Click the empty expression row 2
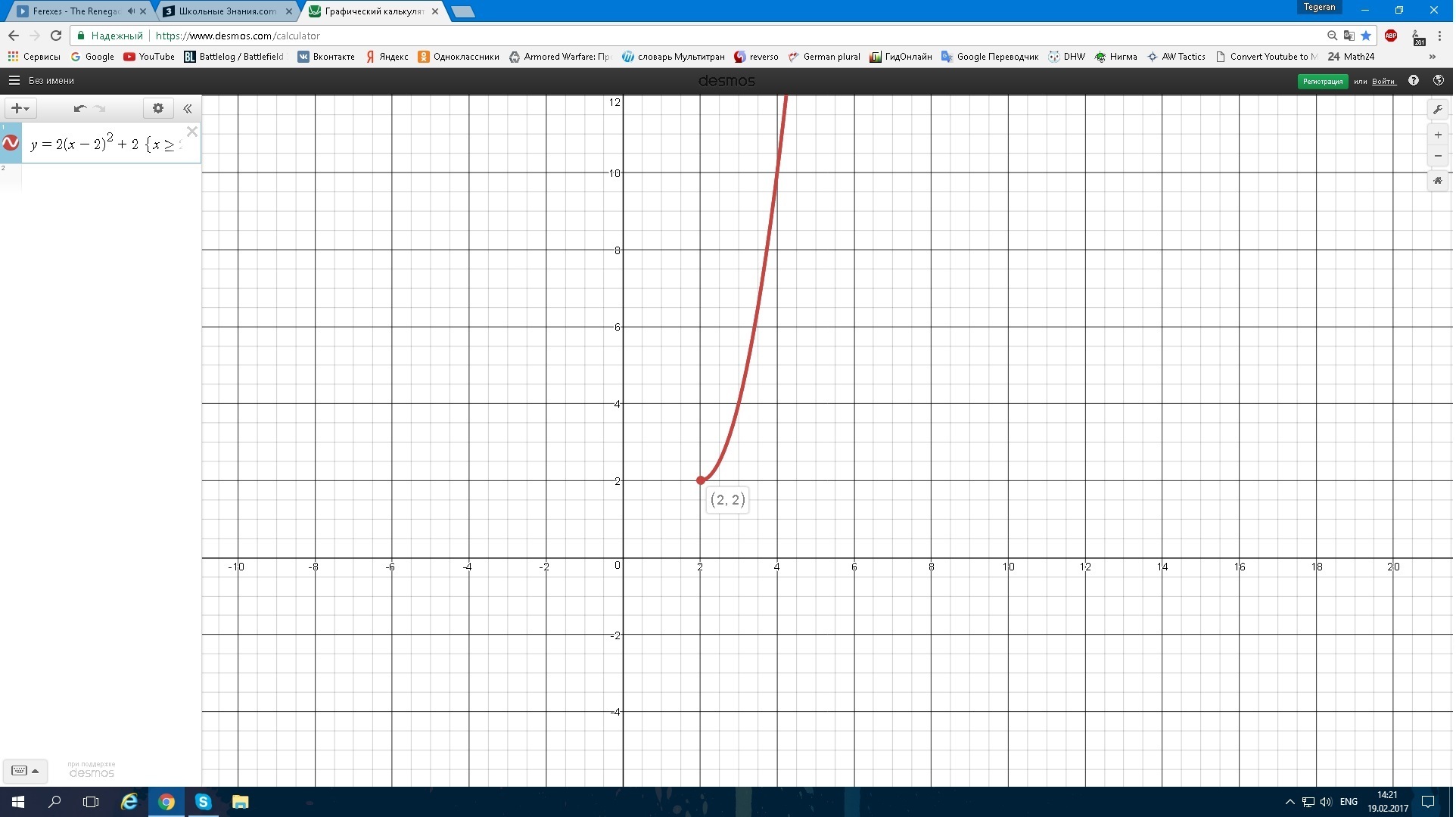Viewport: 1456px width, 817px height. pyautogui.click(x=106, y=177)
